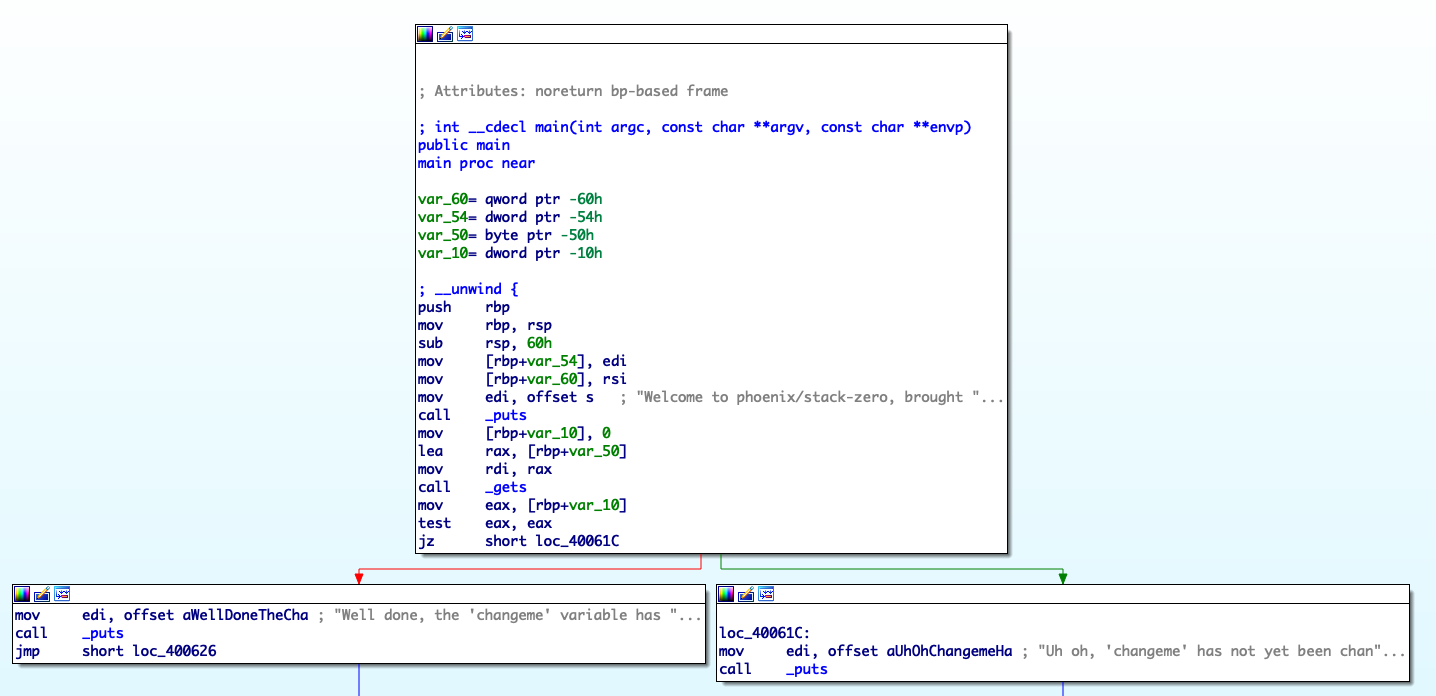Click edit icon on the loc_40061C block
The width and height of the screenshot is (1436, 696).
coord(746,594)
